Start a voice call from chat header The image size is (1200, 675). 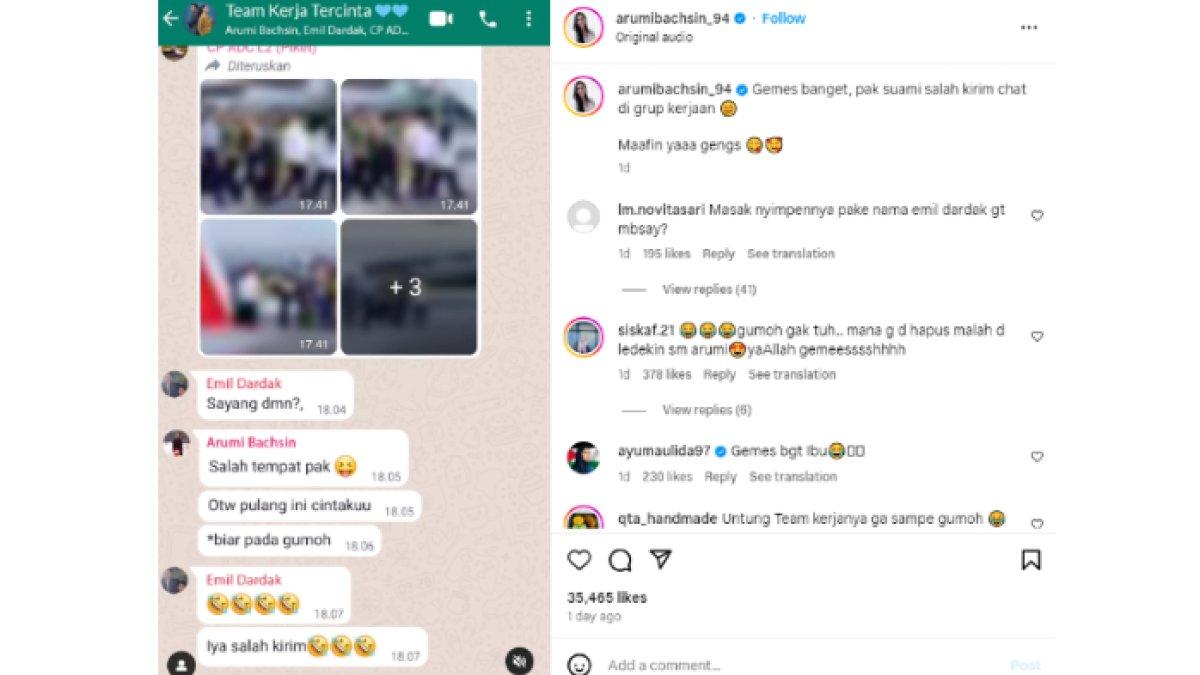(488, 18)
